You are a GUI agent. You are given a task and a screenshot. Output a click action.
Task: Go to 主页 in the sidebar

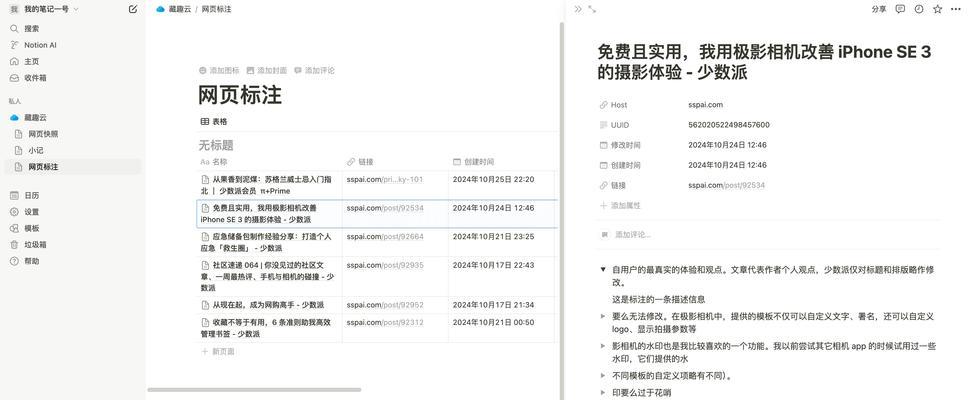click(31, 62)
